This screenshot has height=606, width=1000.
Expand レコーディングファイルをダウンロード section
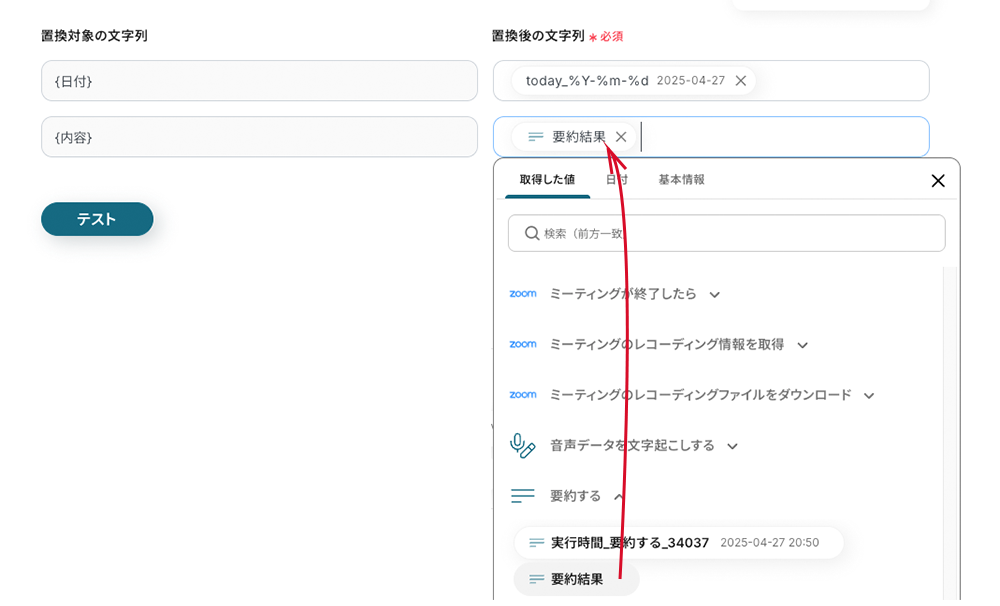(x=868, y=396)
